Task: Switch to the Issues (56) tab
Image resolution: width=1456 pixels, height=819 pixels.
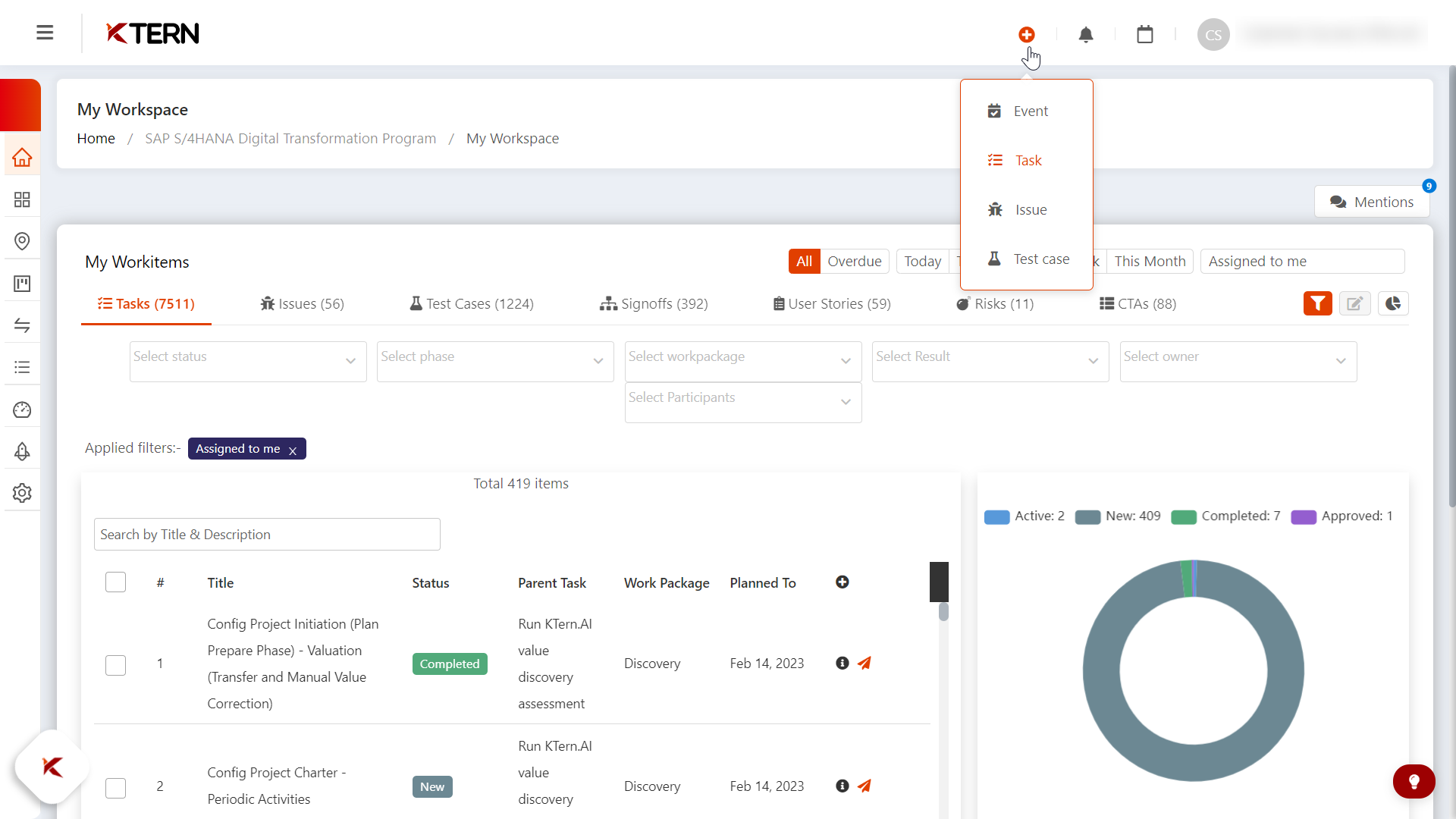Action: click(x=302, y=304)
